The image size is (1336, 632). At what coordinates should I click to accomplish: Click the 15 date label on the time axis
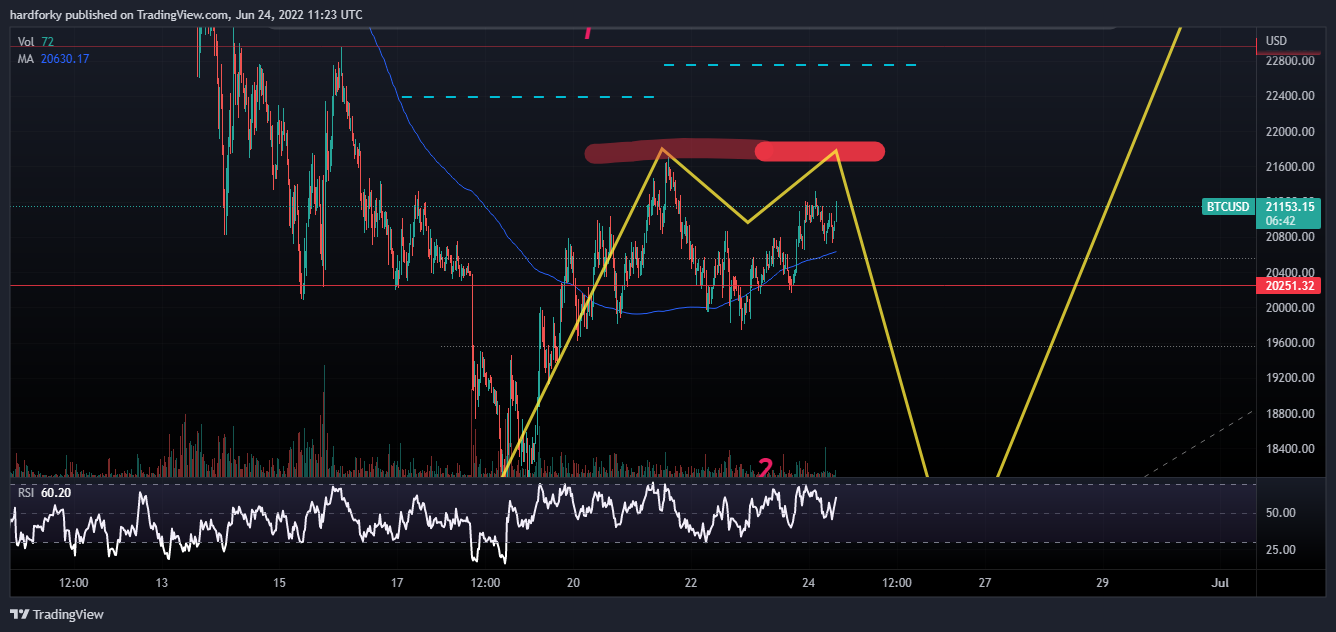279,581
